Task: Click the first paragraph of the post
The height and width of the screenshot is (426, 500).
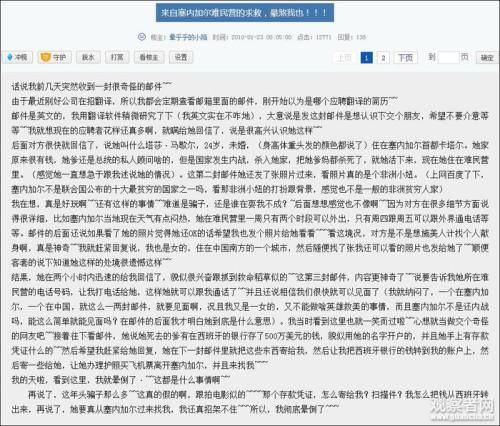Action: point(91,87)
